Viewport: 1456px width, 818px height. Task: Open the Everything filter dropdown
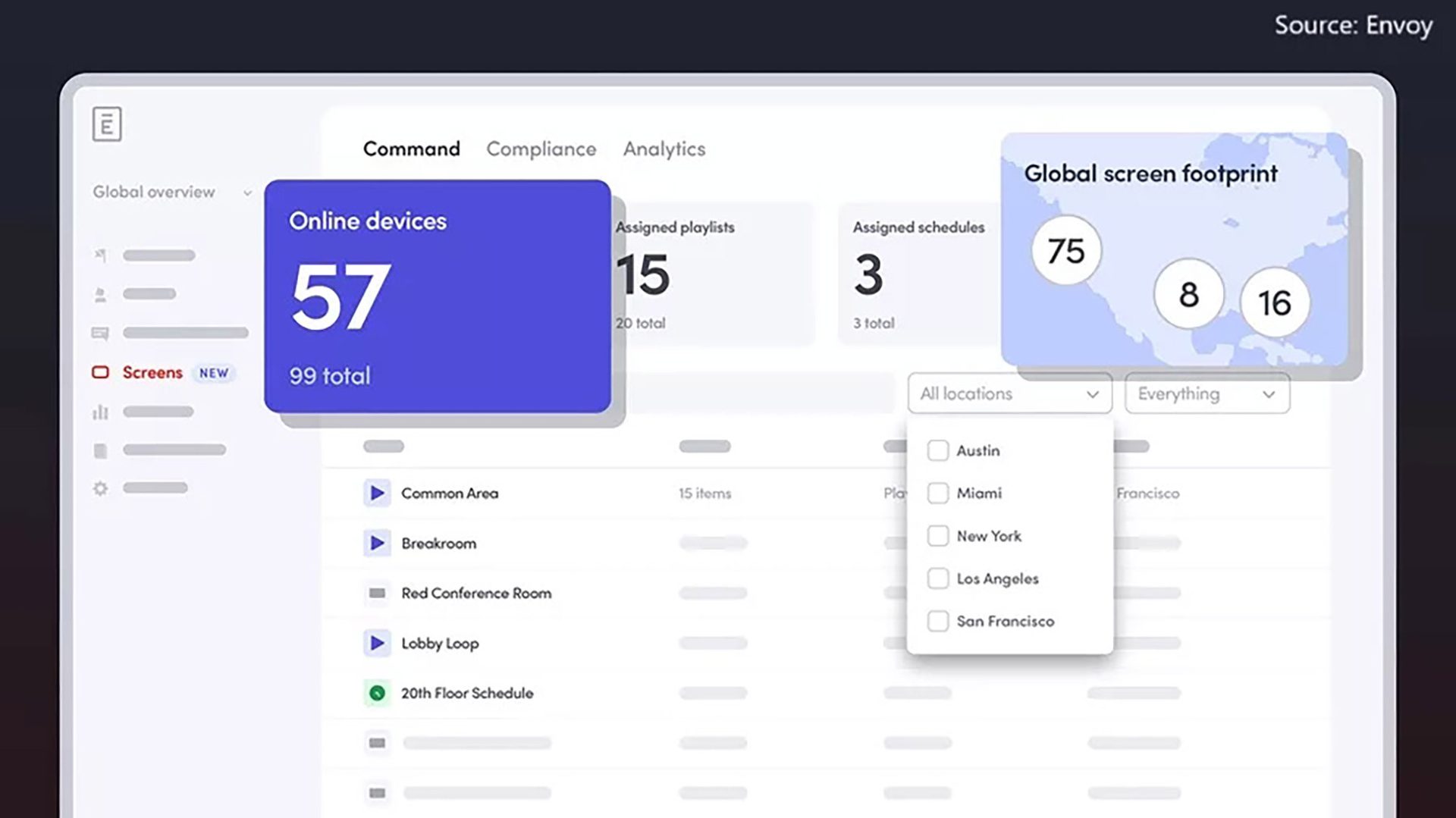pyautogui.click(x=1206, y=393)
